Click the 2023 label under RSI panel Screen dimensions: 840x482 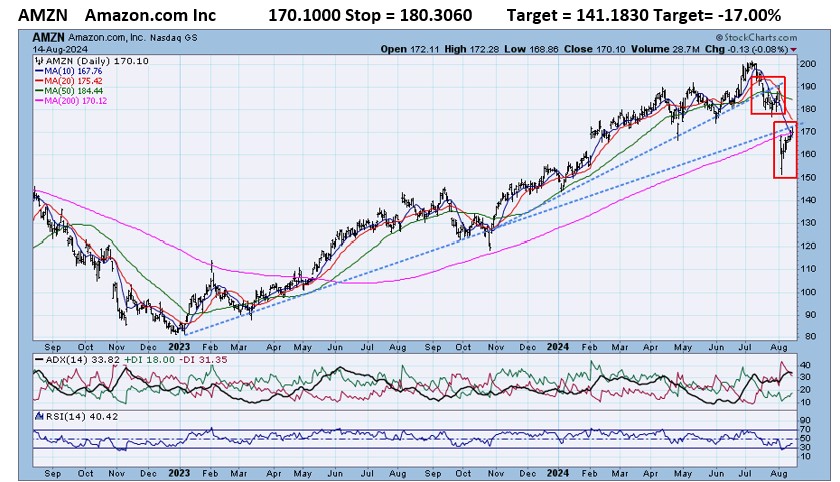coord(179,473)
